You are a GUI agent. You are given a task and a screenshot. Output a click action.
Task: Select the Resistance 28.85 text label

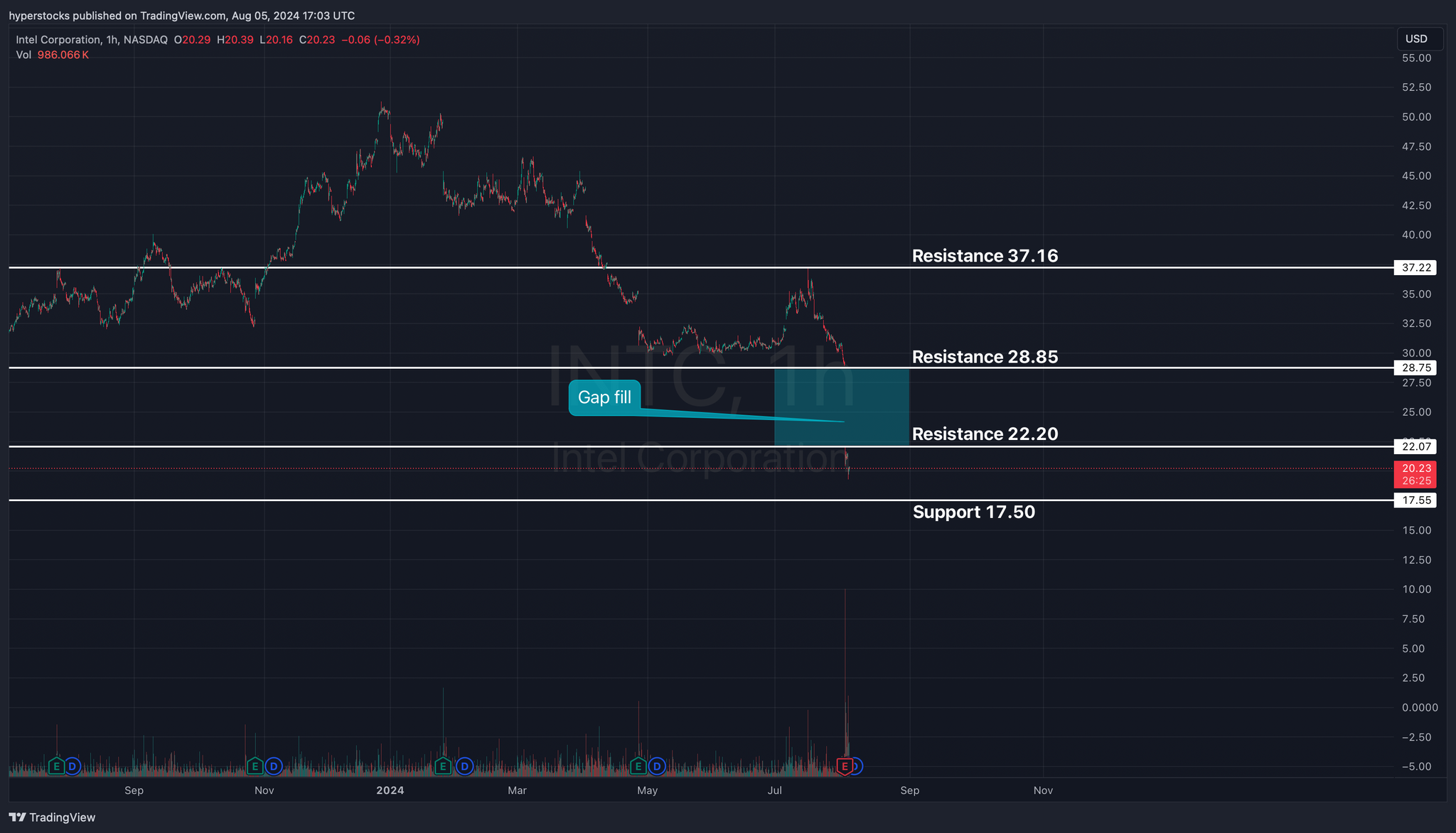coord(985,357)
